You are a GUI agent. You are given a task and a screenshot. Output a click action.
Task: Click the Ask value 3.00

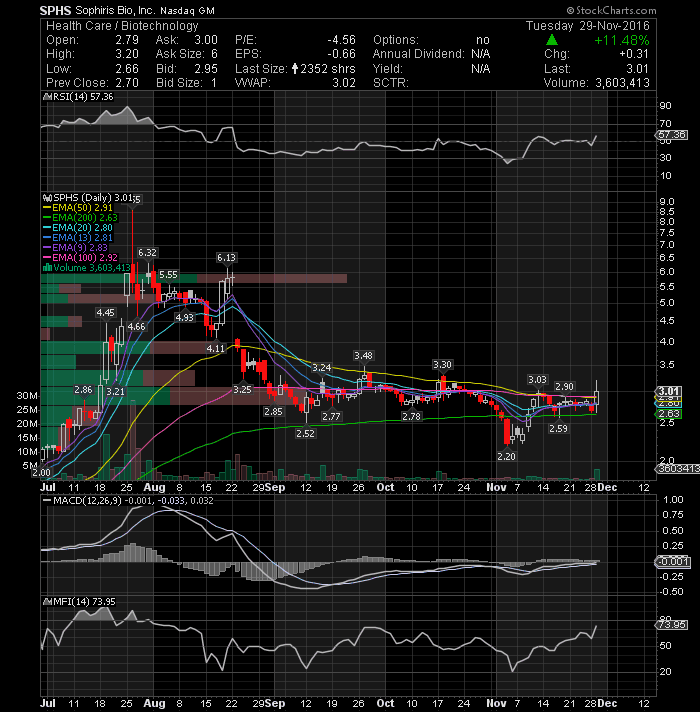[206, 40]
